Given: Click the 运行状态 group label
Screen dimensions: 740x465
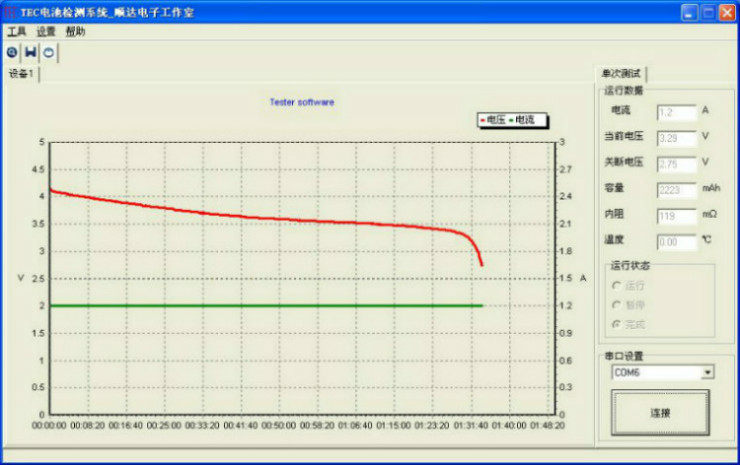Looking at the screenshot, I should (x=630, y=265).
